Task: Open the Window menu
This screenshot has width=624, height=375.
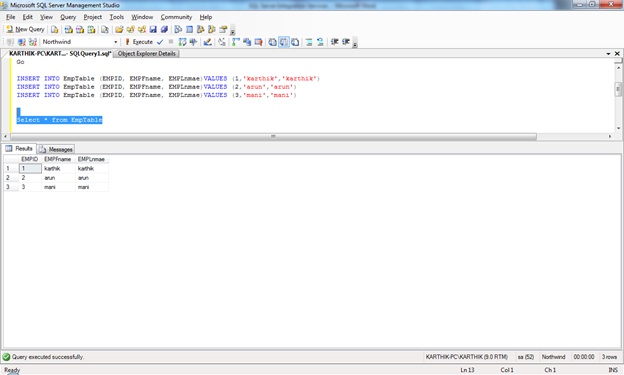Action: point(142,17)
